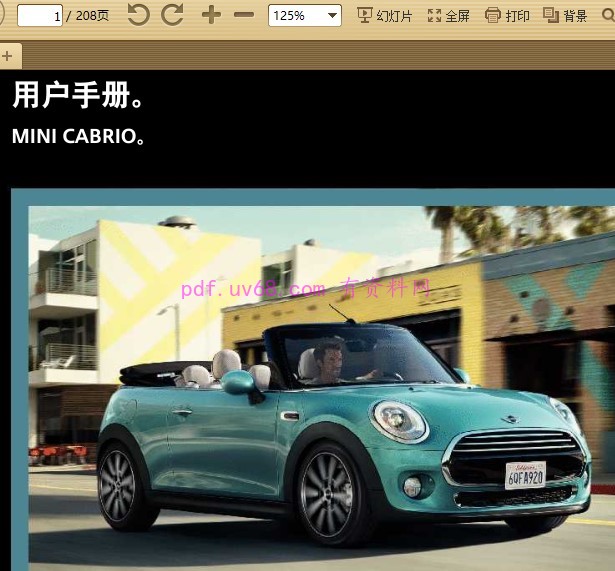Open the background settings (背景)
This screenshot has width=615, height=571.
pyautogui.click(x=565, y=16)
